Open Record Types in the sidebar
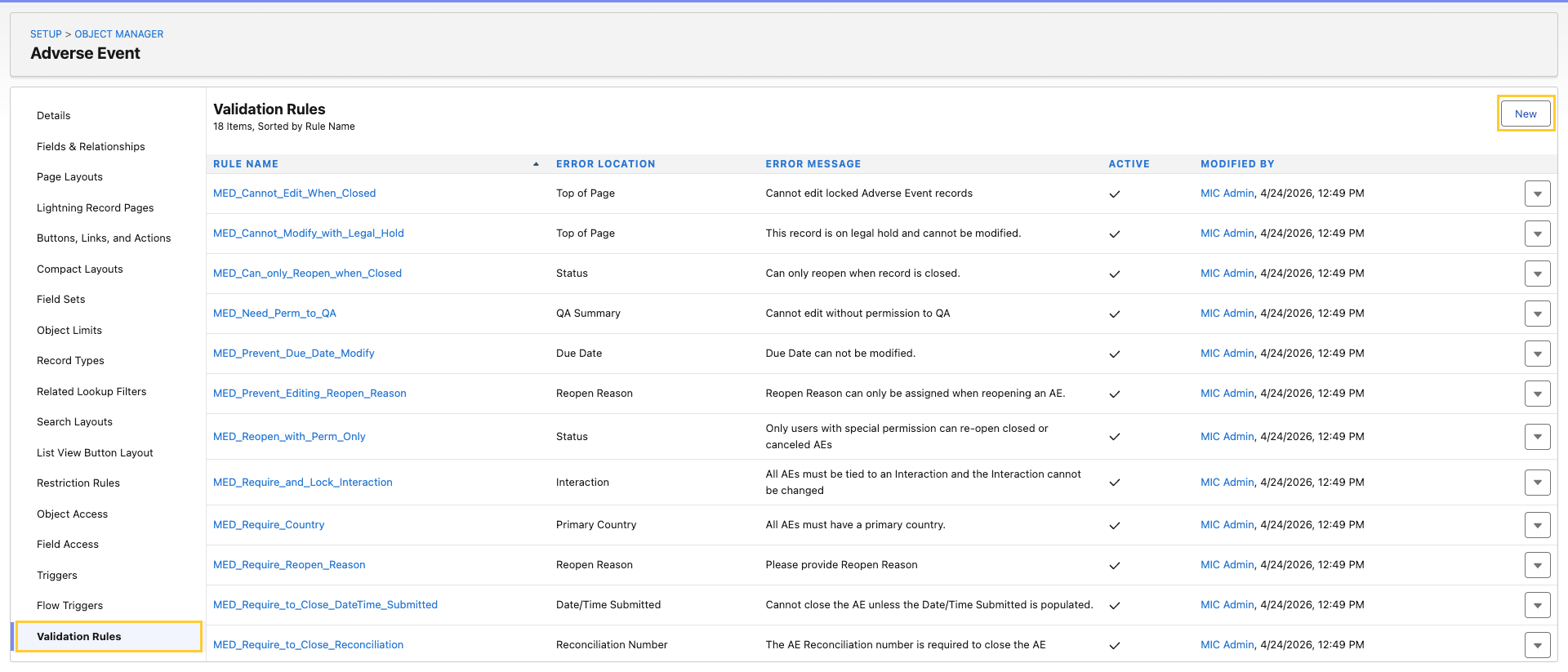The image size is (1568, 672). tap(70, 361)
